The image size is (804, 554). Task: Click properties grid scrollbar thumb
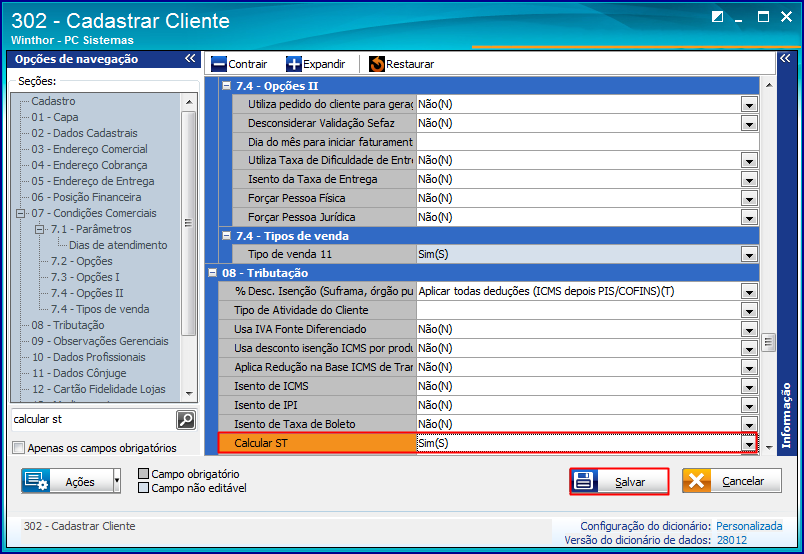(x=768, y=342)
